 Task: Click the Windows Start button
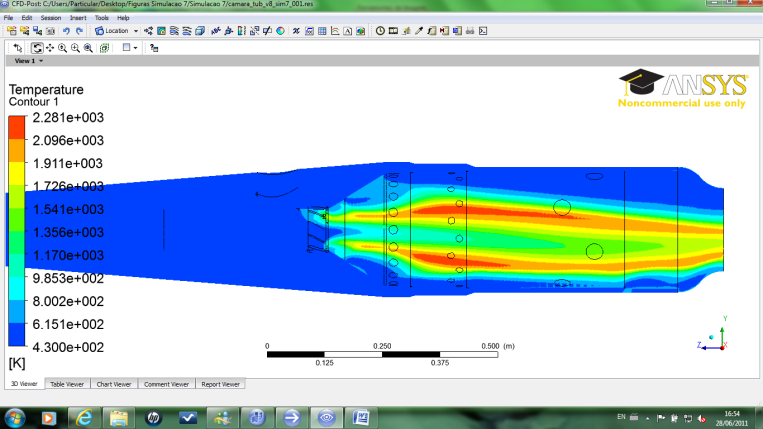[x=15, y=416]
